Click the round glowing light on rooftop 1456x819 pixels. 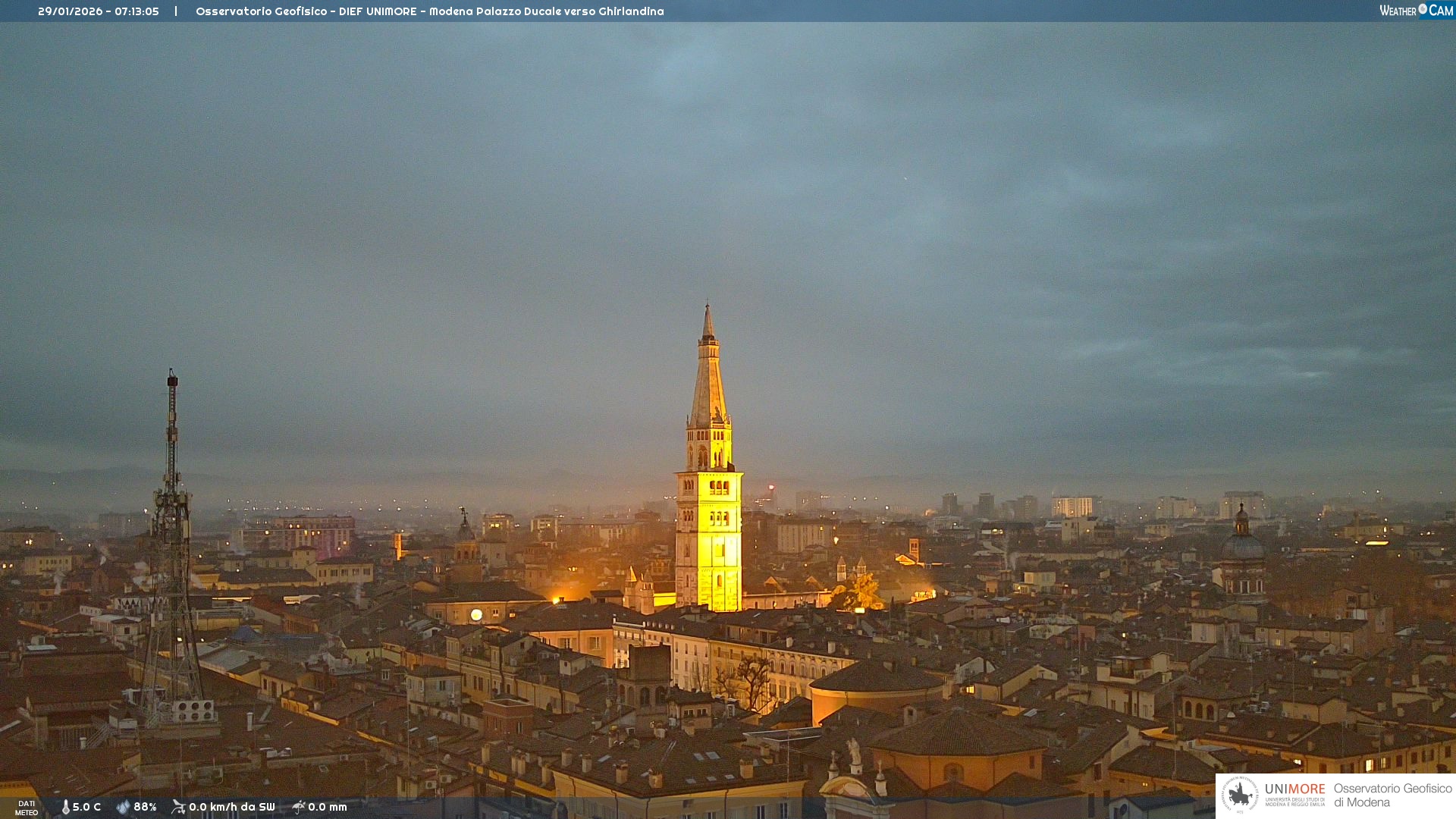coord(476,615)
